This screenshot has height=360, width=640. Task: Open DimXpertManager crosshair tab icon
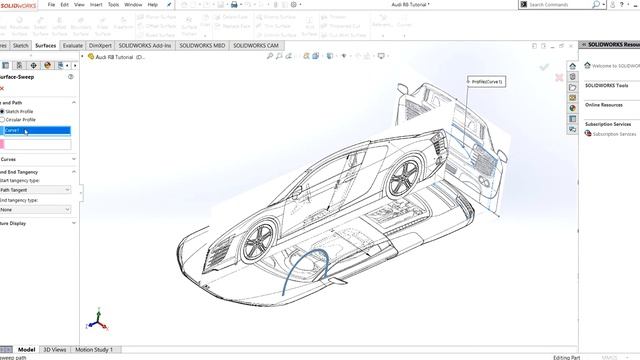pos(33,65)
